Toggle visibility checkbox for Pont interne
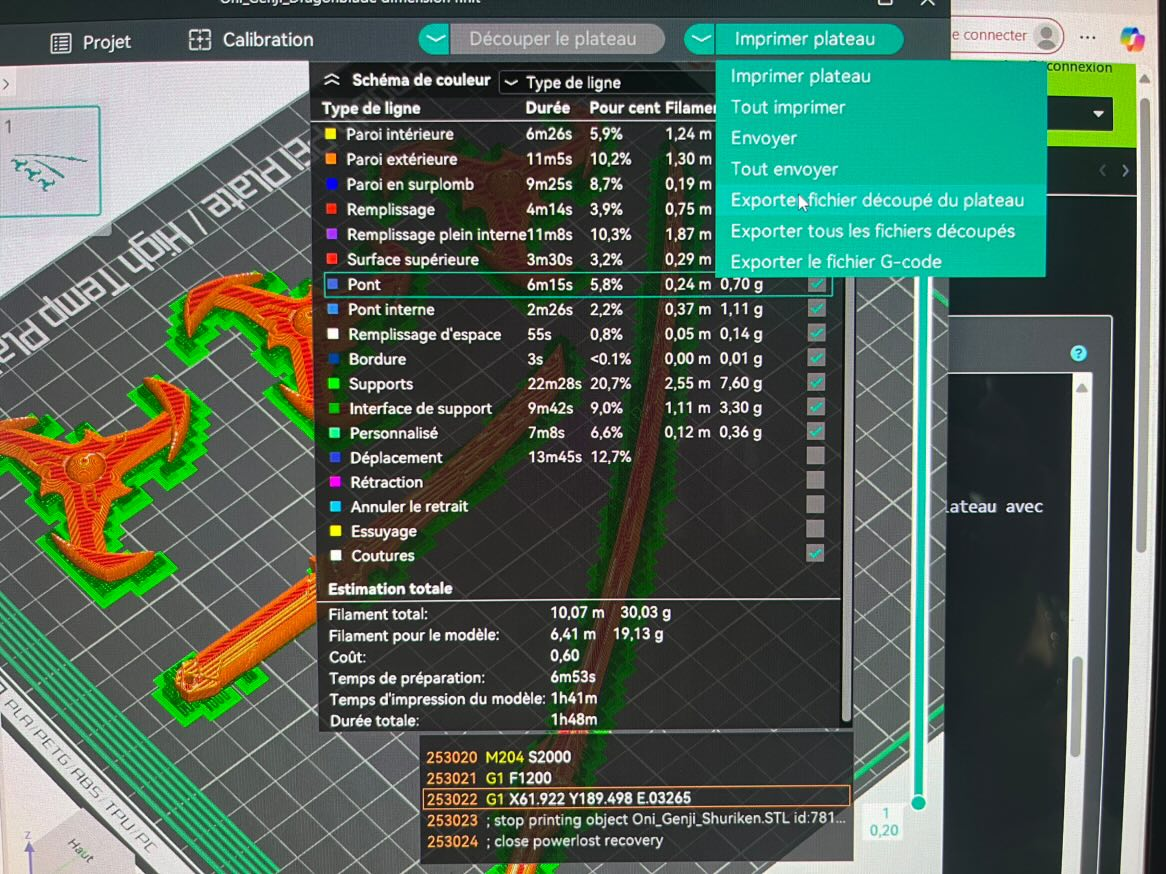 [x=816, y=309]
